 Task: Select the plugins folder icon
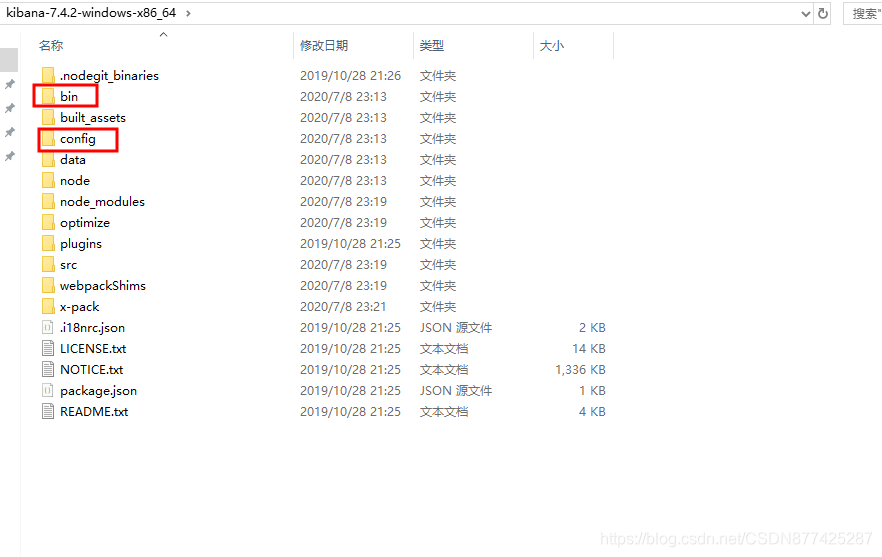48,244
